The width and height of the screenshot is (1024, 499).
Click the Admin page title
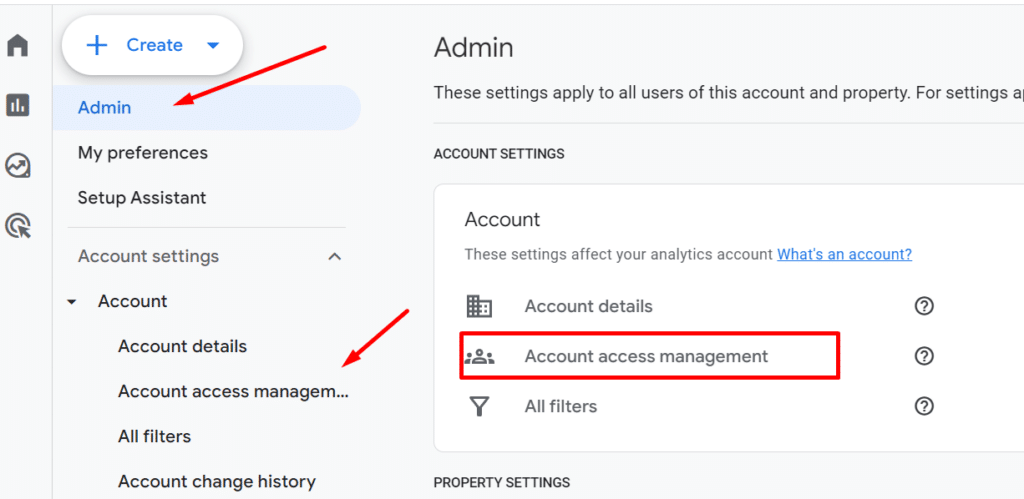473,48
